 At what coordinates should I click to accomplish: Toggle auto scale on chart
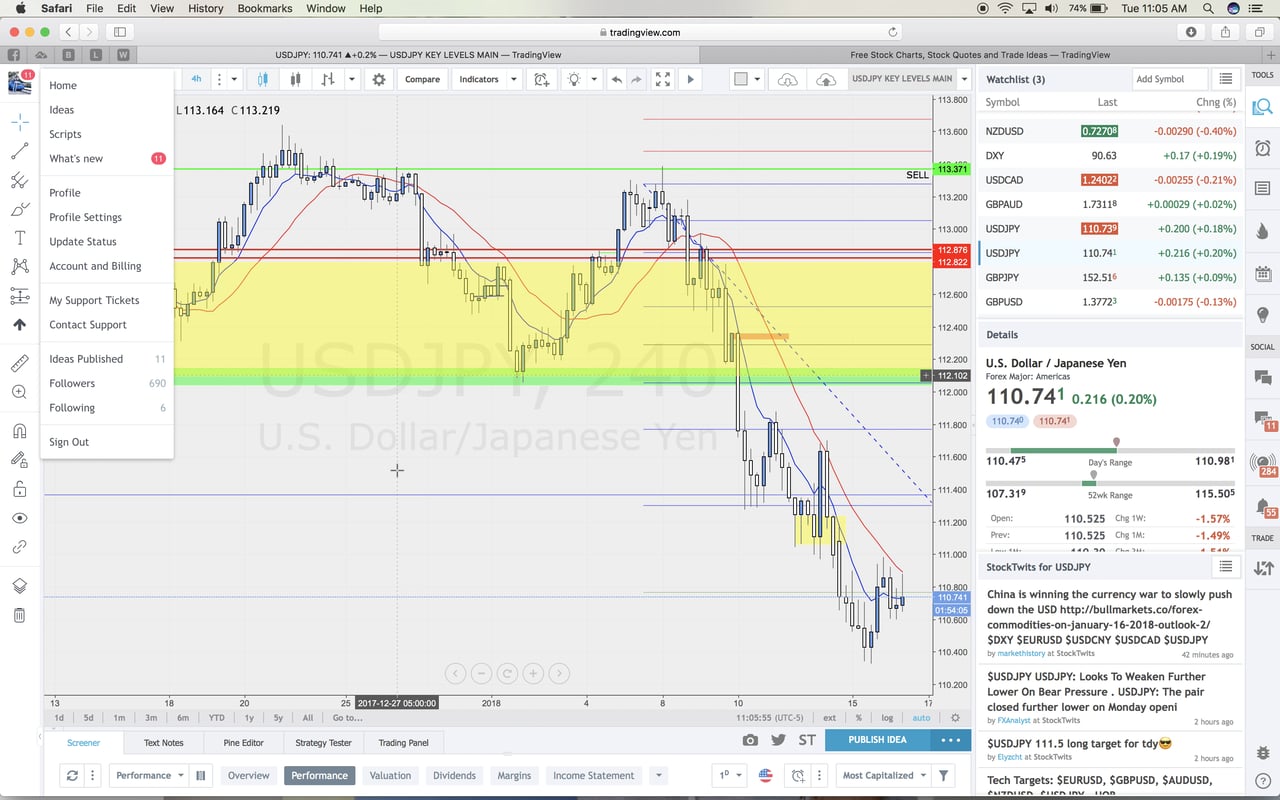[921, 717]
